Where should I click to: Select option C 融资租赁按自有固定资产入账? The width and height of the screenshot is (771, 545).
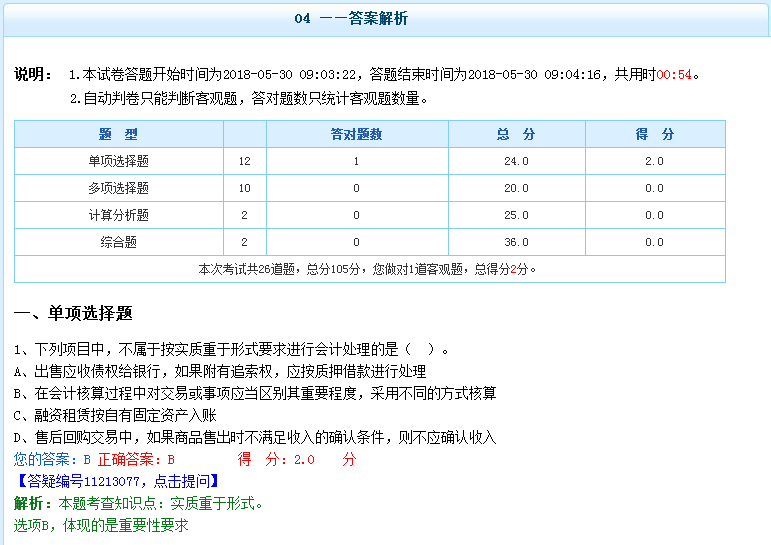[115, 415]
